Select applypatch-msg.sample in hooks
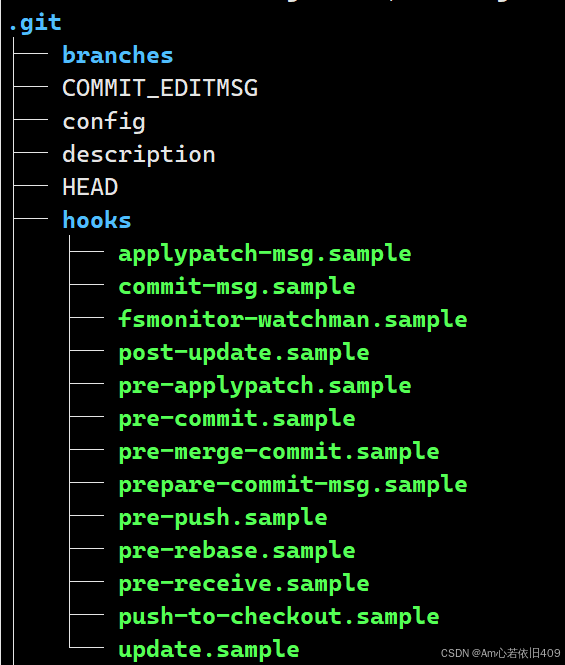This screenshot has height=665, width=565. point(265,254)
